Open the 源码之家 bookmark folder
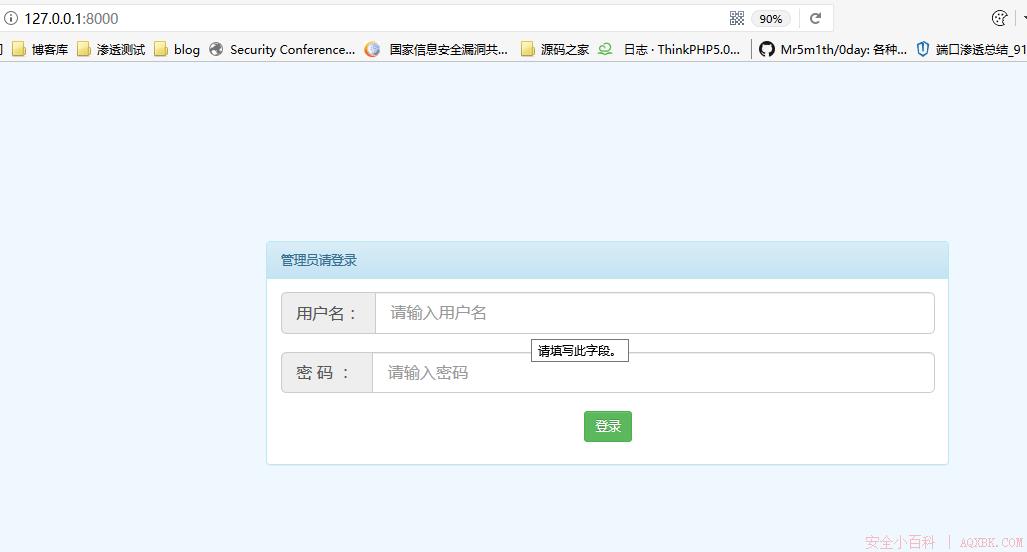1027x552 pixels. [555, 49]
